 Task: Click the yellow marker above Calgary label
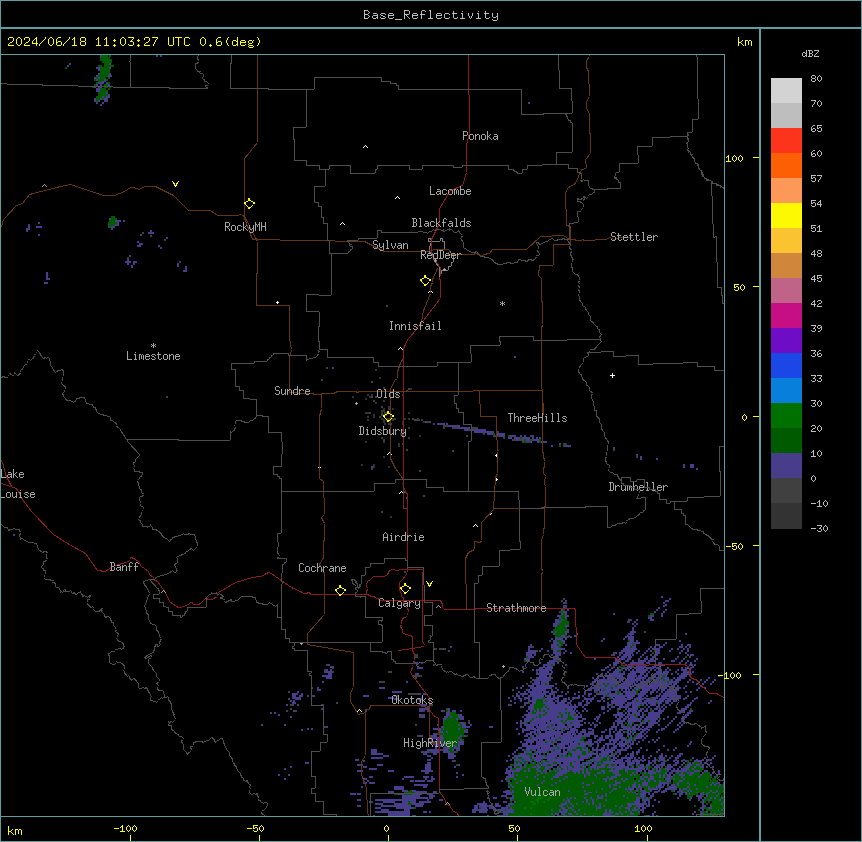coord(405,589)
